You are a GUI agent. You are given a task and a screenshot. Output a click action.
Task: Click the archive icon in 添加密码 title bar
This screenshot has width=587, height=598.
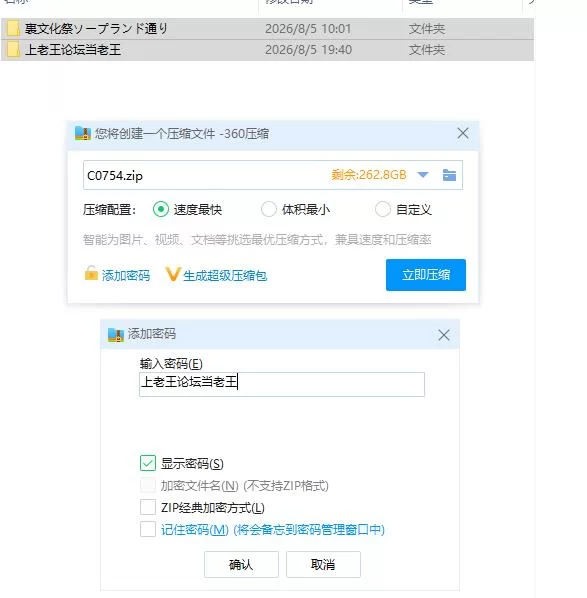pos(116,334)
